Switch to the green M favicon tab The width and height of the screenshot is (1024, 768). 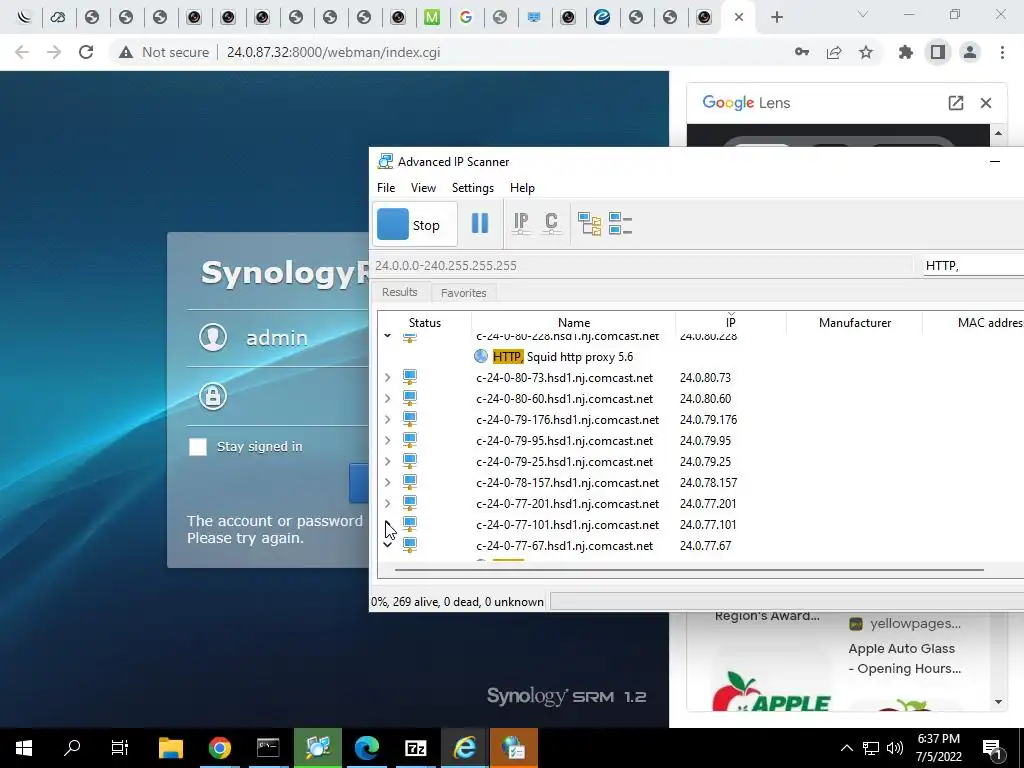pos(432,17)
